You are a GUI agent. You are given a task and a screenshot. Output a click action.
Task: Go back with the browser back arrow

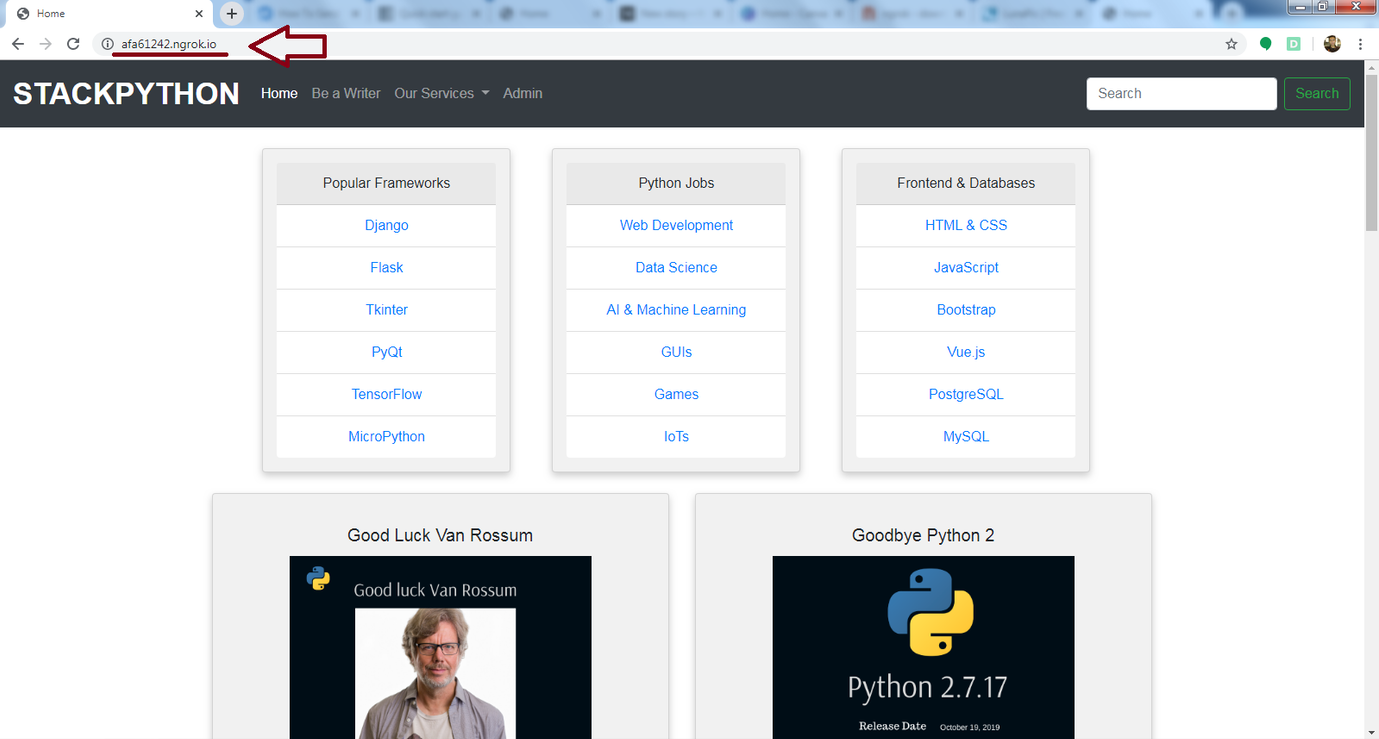pos(18,44)
